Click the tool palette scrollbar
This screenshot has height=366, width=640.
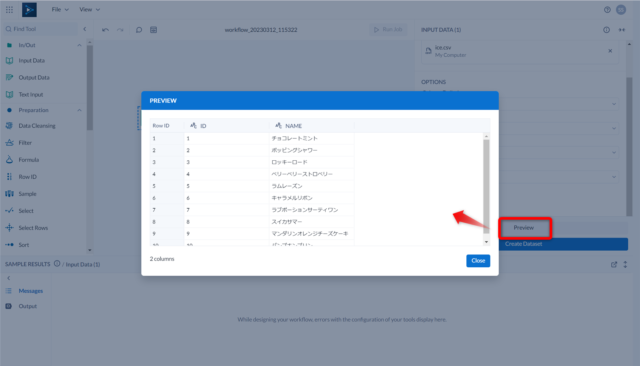coord(90,88)
